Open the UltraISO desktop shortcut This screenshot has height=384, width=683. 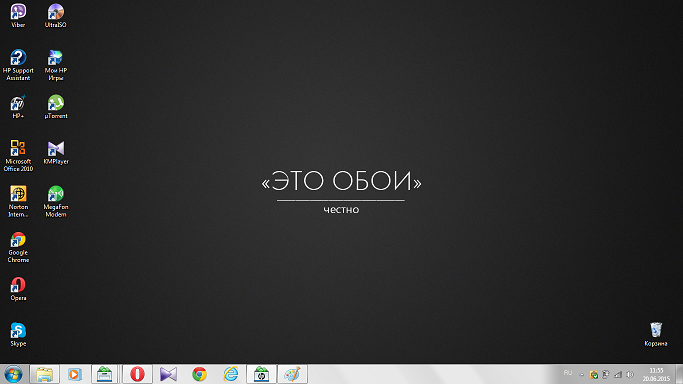[x=55, y=15]
